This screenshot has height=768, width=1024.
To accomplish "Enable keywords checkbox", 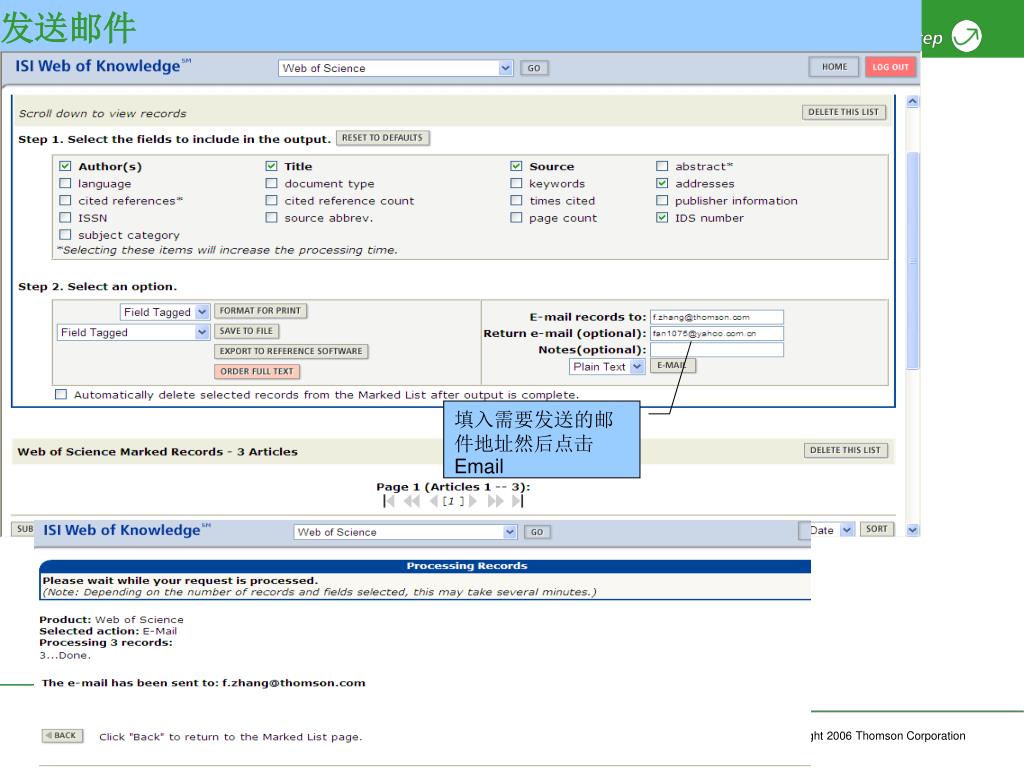I will coord(516,184).
